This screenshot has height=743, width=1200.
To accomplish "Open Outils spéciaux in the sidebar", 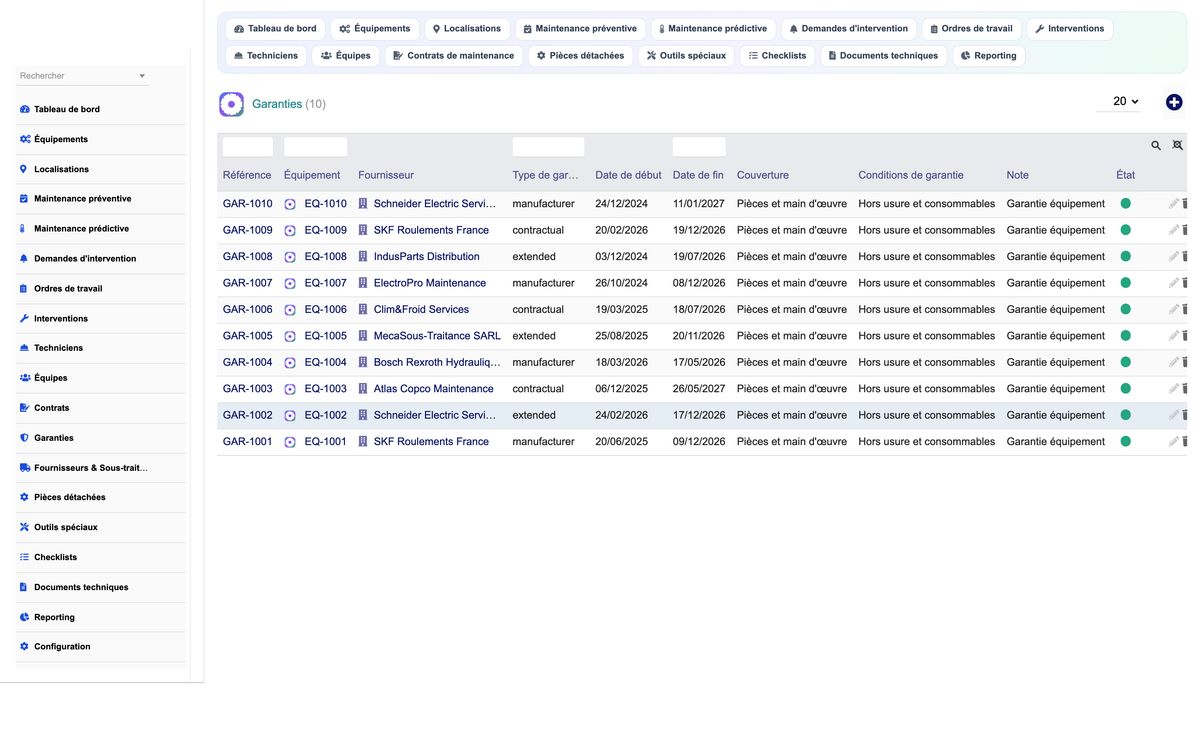I will click(65, 527).
